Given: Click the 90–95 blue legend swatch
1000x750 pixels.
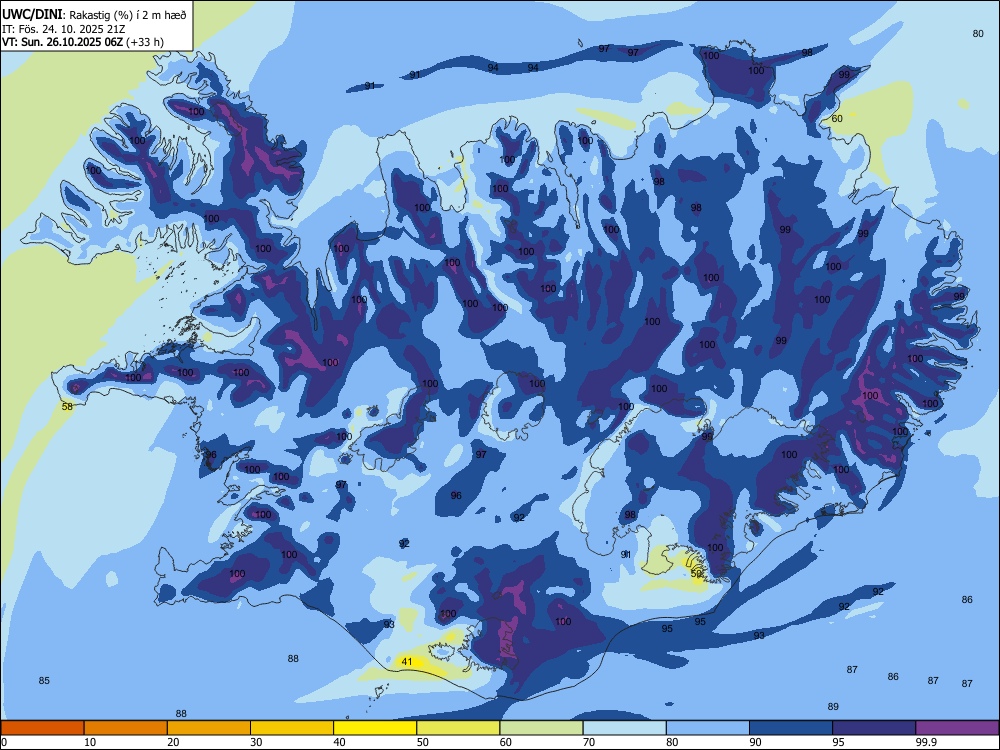Looking at the screenshot, I should (x=791, y=728).
